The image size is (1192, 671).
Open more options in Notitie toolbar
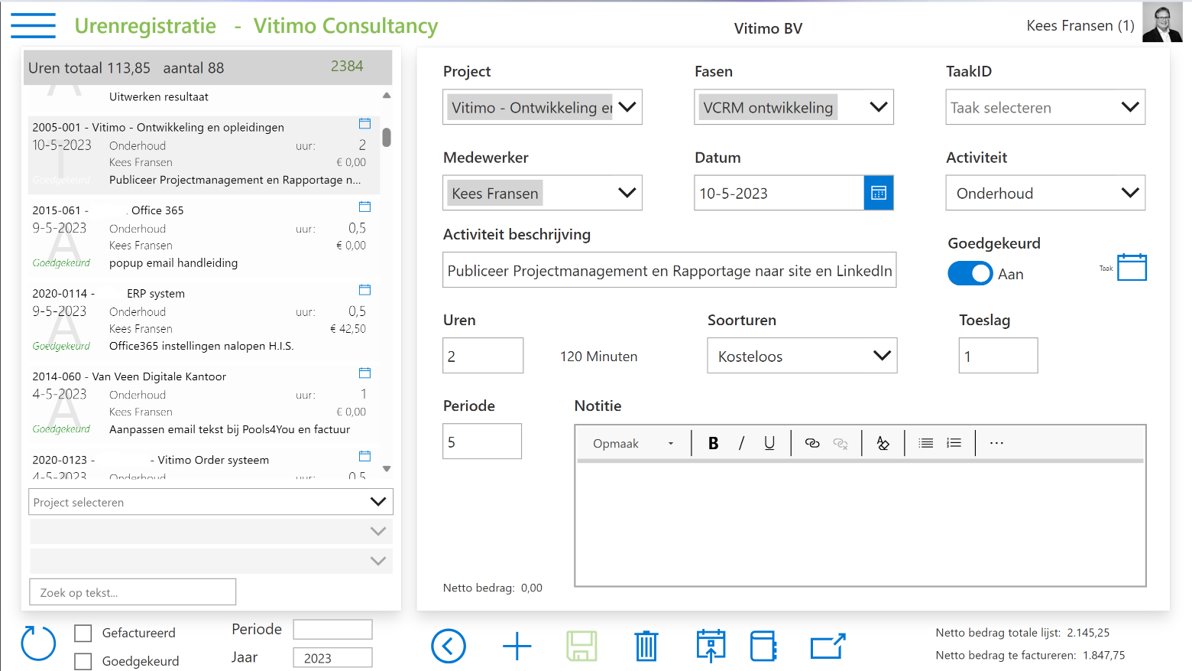[996, 443]
